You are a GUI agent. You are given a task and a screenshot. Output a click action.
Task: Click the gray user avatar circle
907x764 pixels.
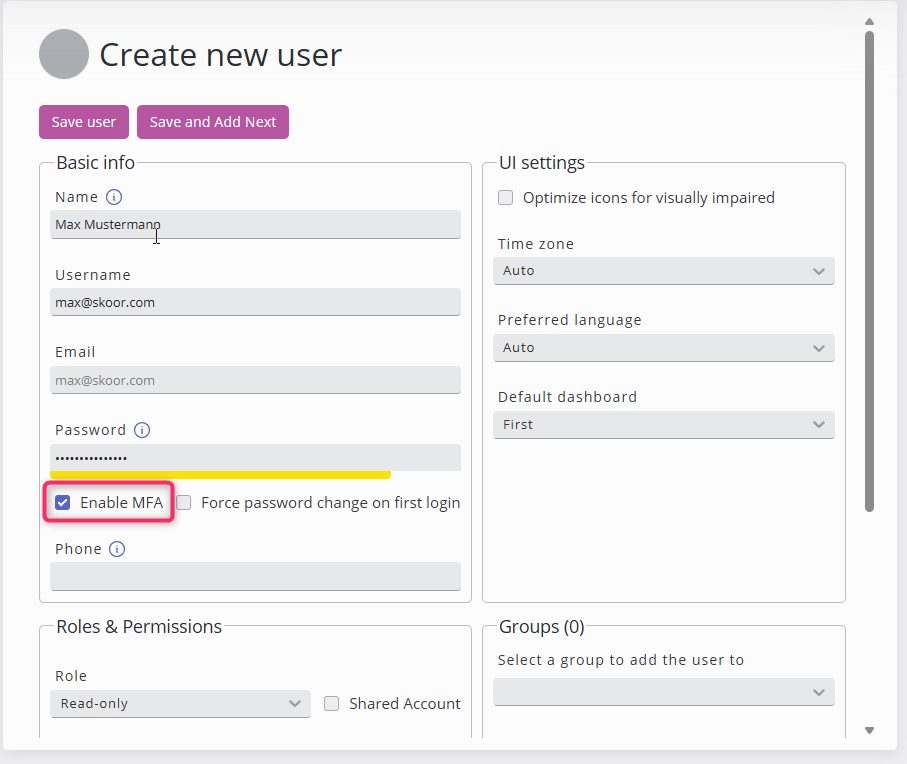[x=64, y=54]
